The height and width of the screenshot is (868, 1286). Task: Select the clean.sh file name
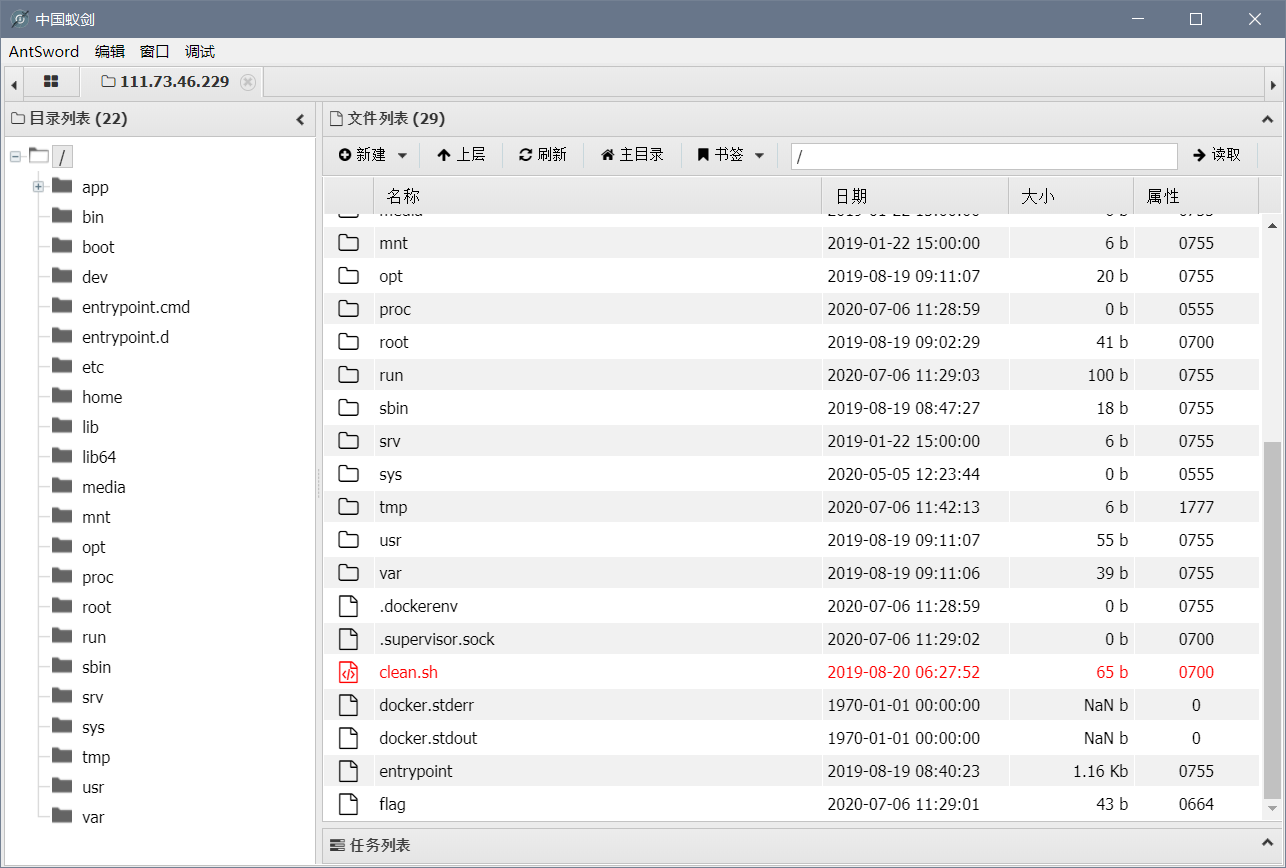[408, 672]
